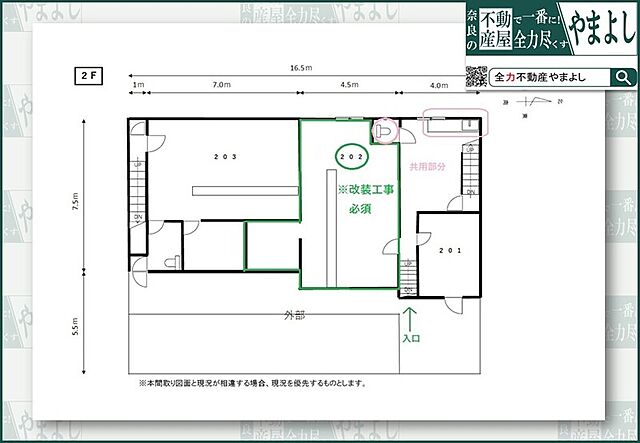Viewport: 640px width, 443px height.
Task: Click the やまよし logo text in the banner
Action: pyautogui.click(x=602, y=30)
